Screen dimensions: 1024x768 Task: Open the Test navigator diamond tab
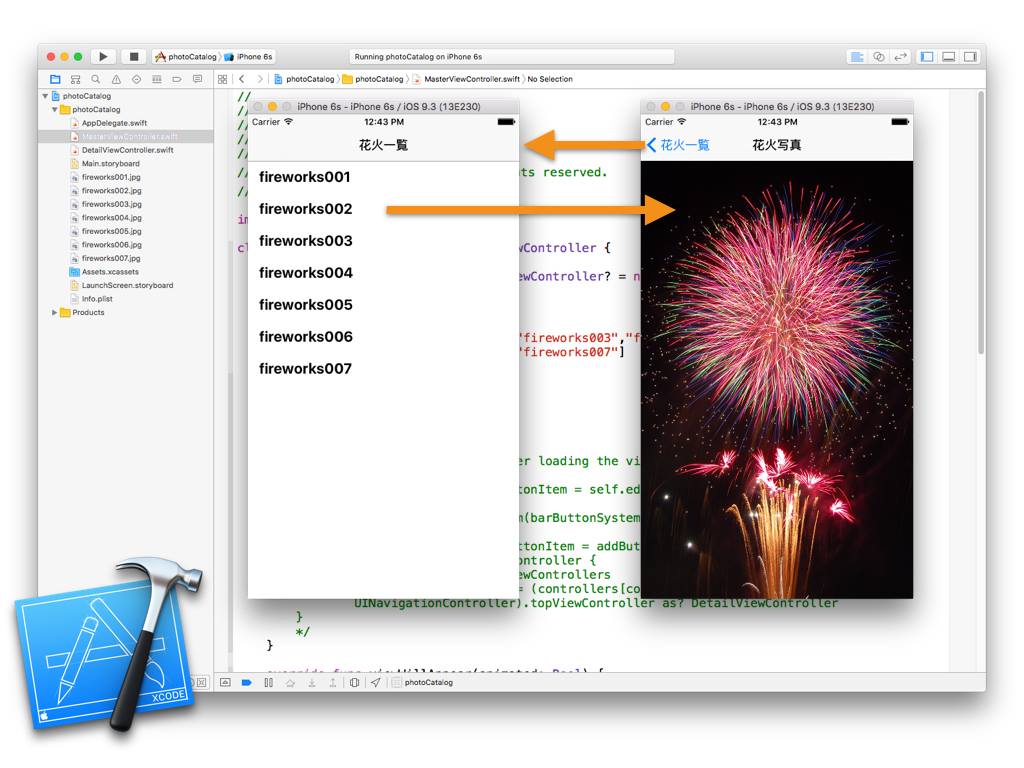[136, 79]
